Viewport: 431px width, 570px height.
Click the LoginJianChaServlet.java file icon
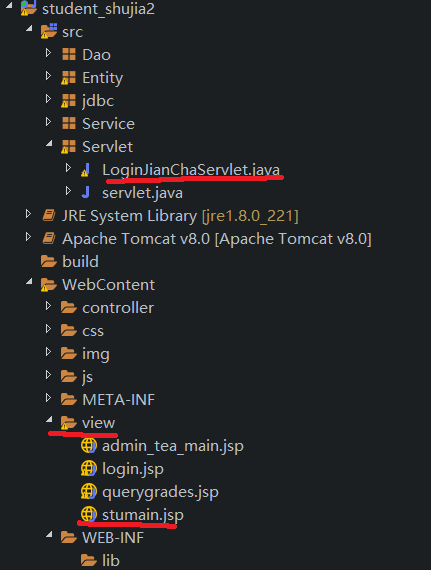(x=85, y=170)
